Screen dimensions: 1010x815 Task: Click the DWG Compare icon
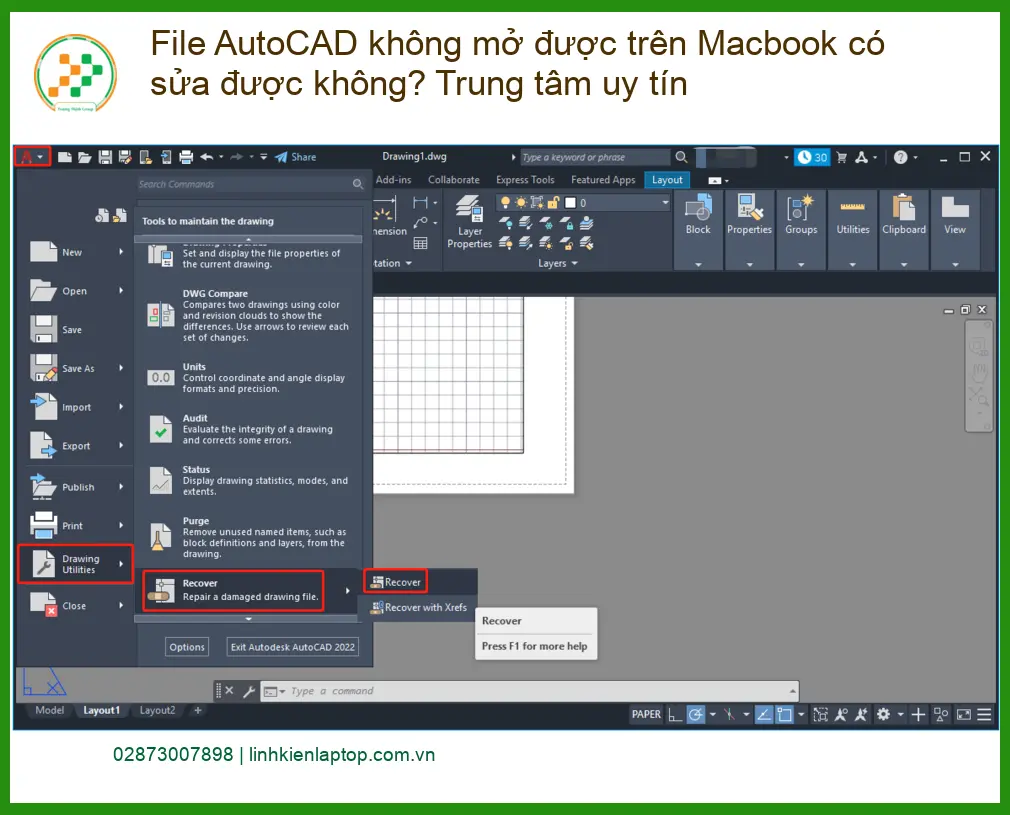[x=160, y=315]
